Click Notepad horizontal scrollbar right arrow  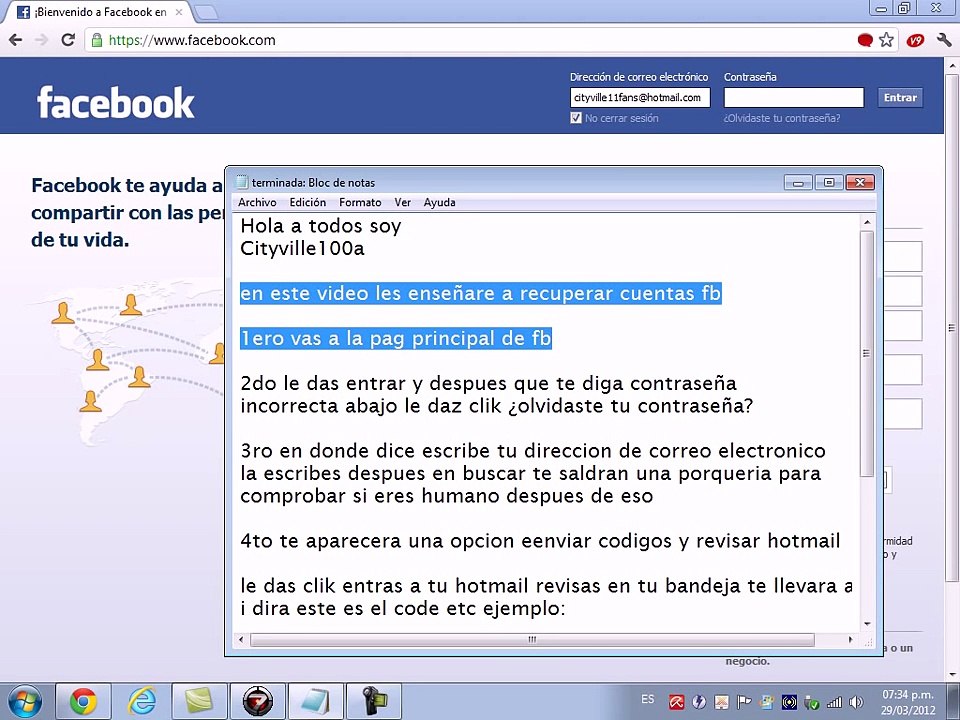pos(850,640)
